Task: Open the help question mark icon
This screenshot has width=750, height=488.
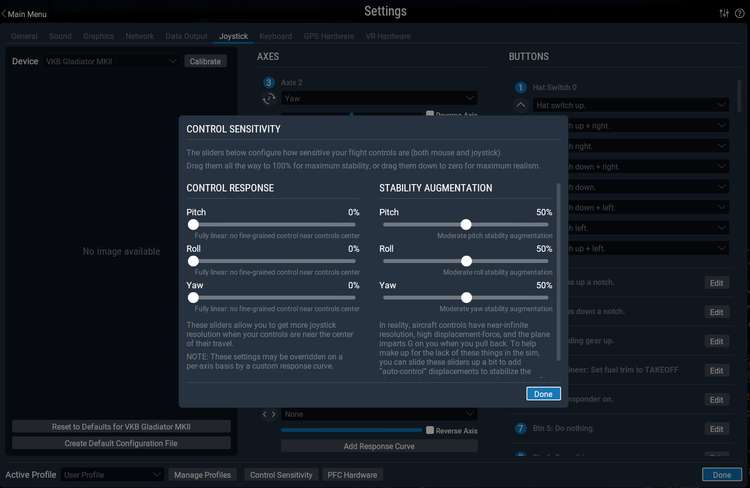Action: click(x=739, y=13)
